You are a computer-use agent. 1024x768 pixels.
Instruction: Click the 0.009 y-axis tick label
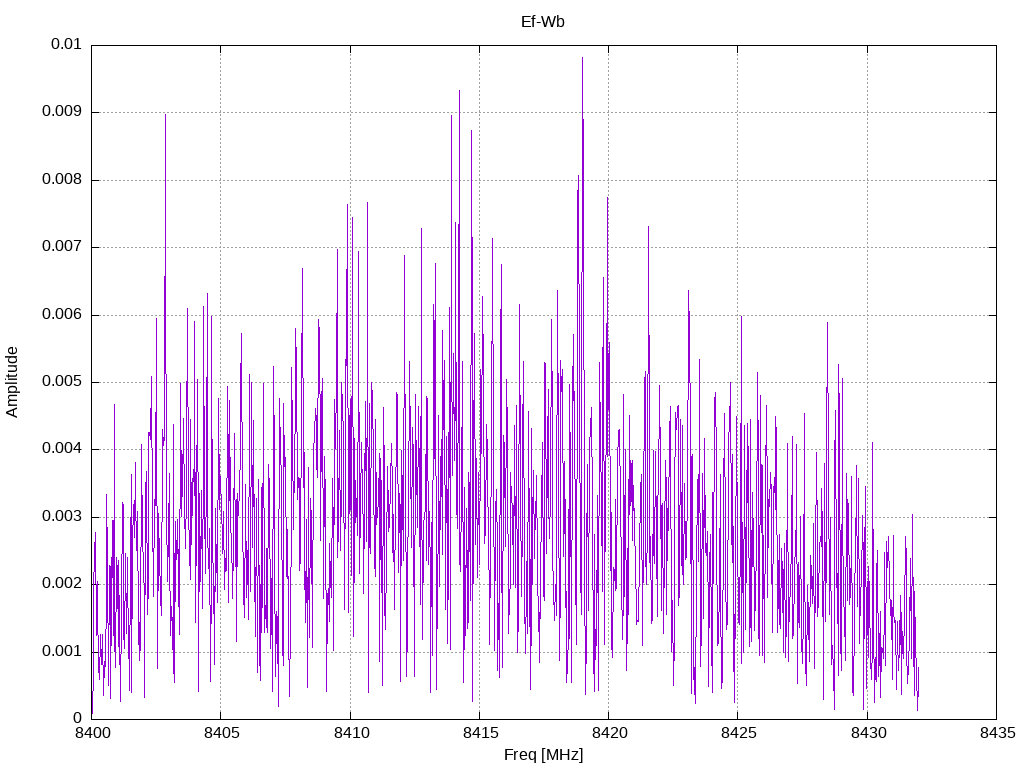[62, 112]
